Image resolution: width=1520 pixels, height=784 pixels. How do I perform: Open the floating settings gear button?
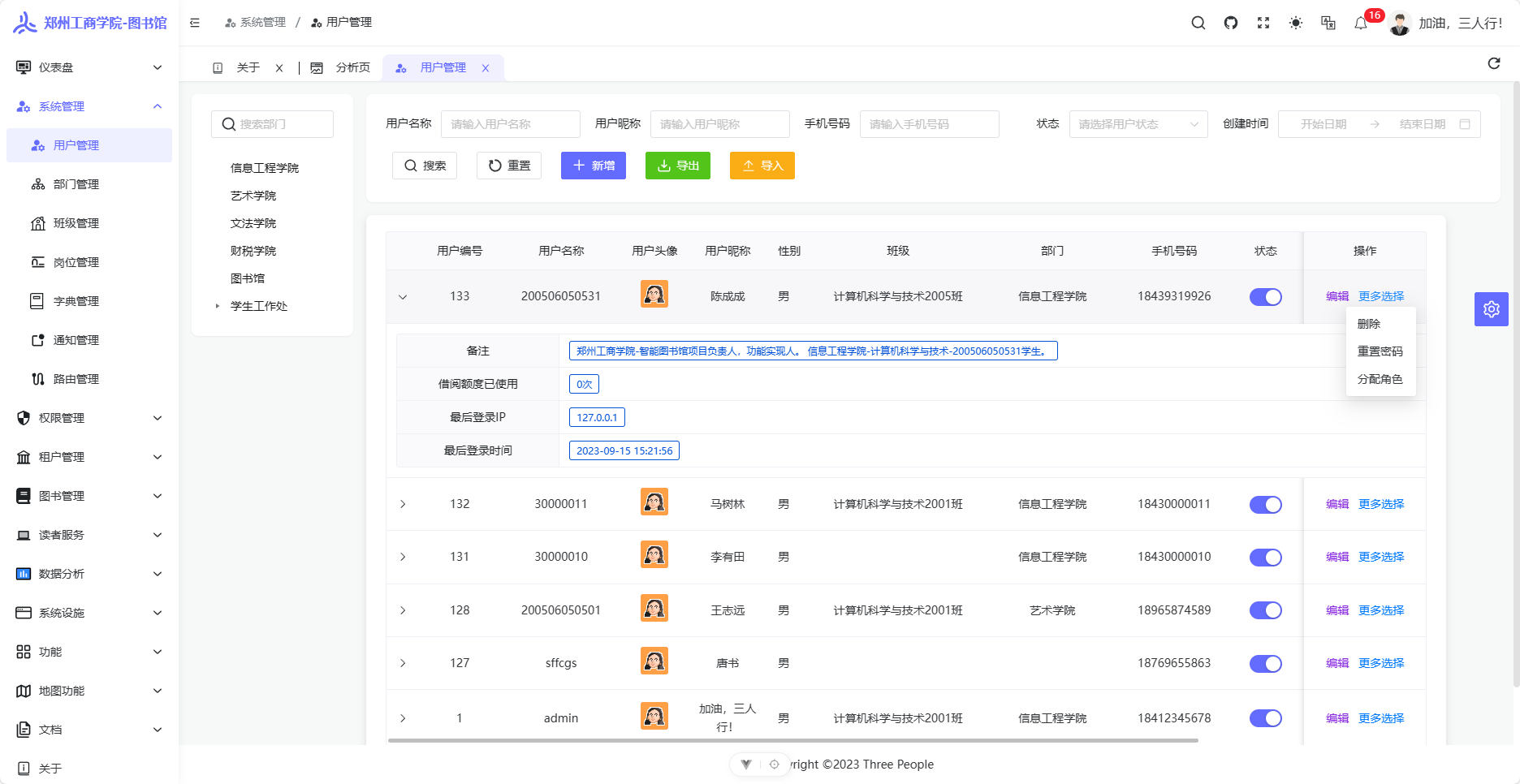[x=1492, y=309]
